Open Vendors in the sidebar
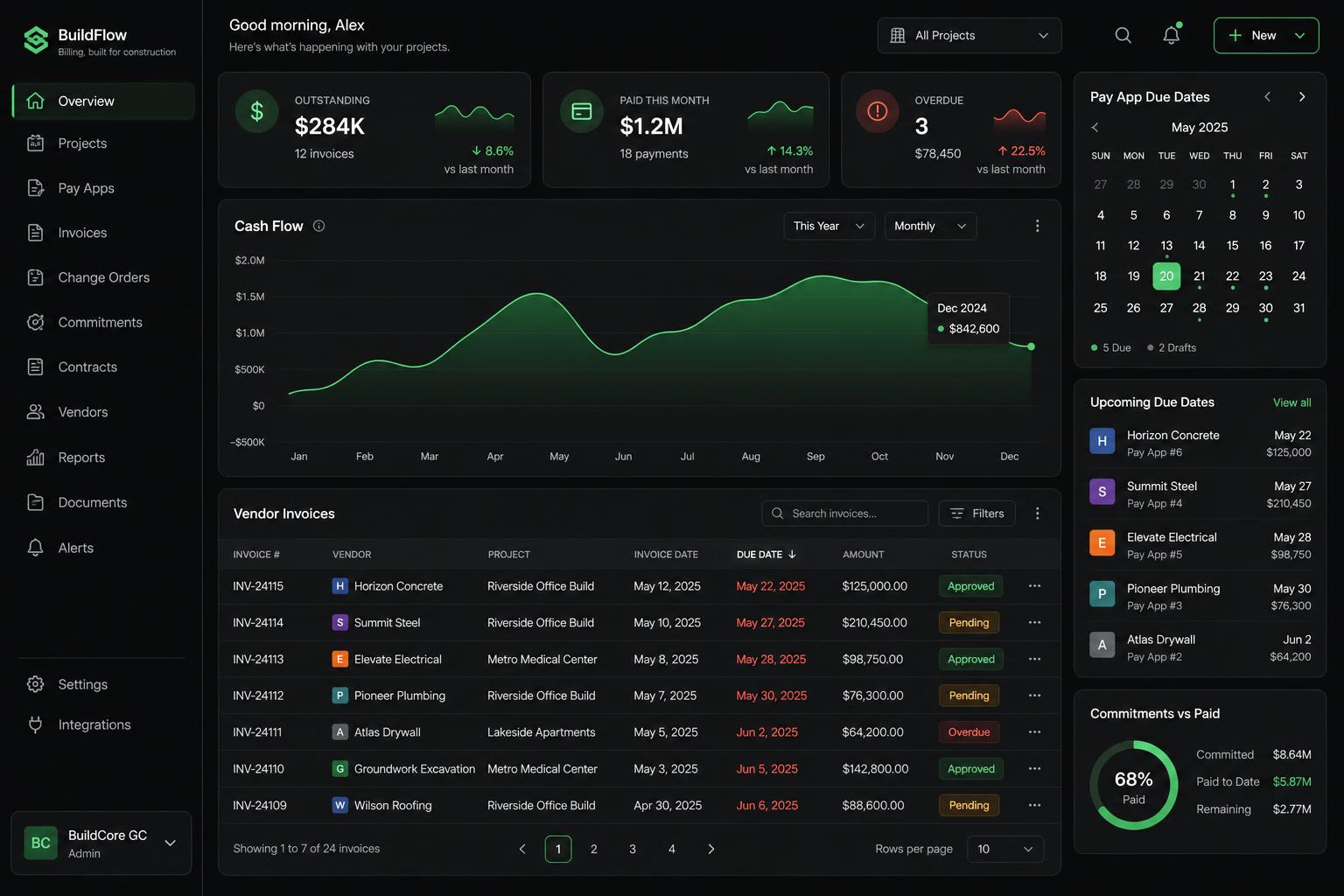This screenshot has height=896, width=1344. tap(103, 412)
